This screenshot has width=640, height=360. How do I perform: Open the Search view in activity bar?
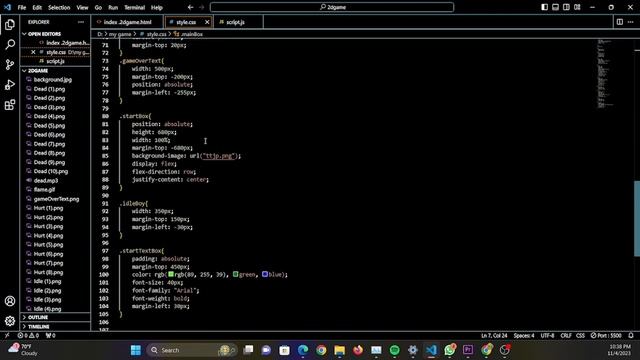[10, 44]
